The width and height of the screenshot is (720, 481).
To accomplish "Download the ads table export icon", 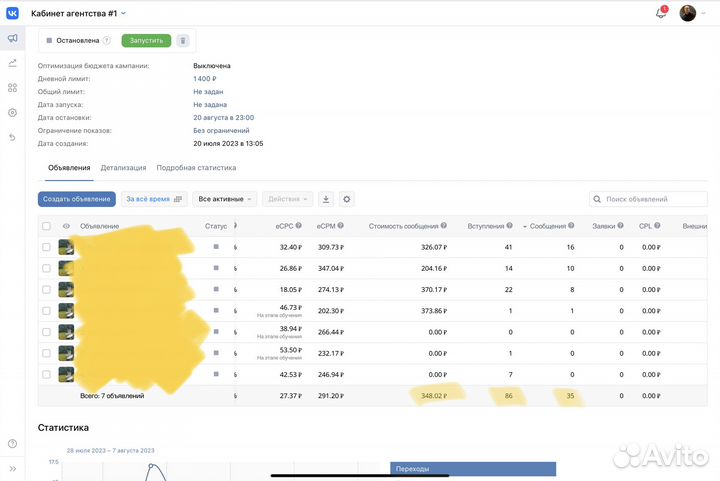I will 326,200.
